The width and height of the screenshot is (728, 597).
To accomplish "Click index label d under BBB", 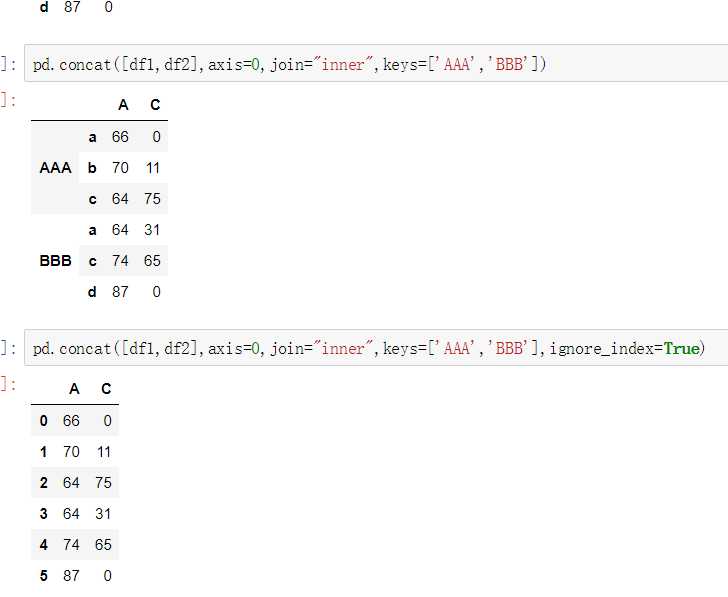I will click(92, 292).
